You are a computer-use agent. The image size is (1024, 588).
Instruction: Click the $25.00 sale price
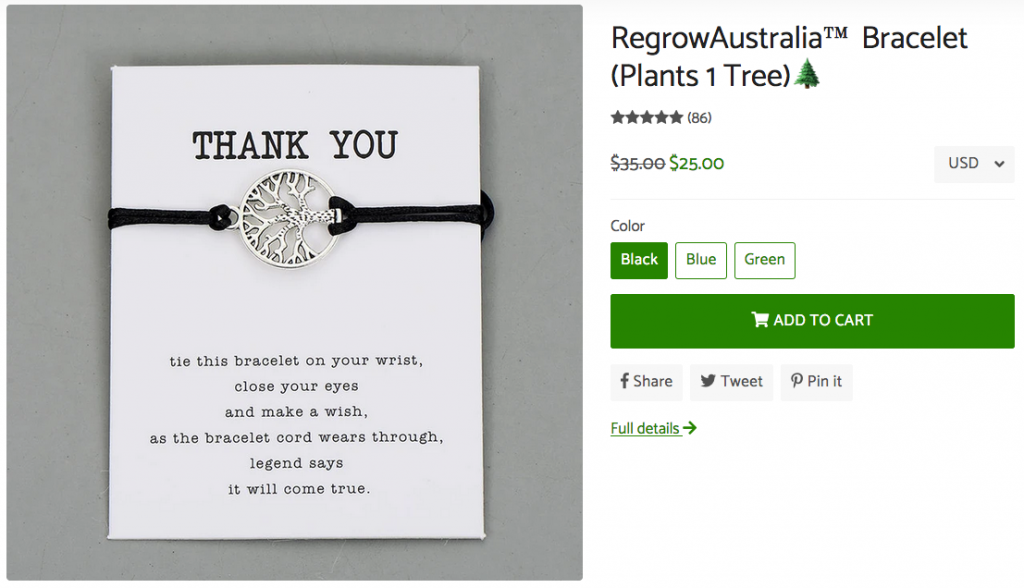(697, 163)
